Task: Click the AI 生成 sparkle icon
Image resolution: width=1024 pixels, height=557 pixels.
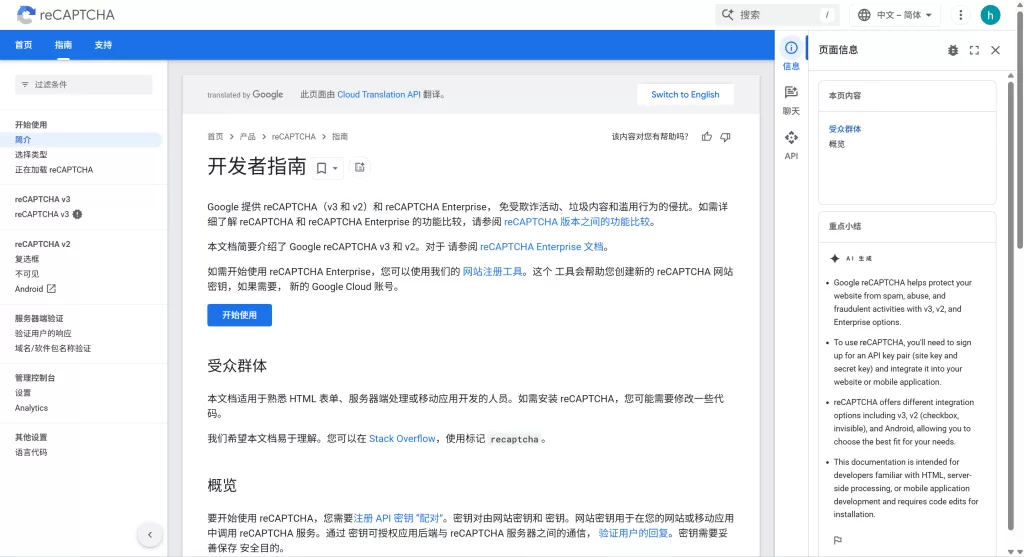Action: (x=835, y=259)
